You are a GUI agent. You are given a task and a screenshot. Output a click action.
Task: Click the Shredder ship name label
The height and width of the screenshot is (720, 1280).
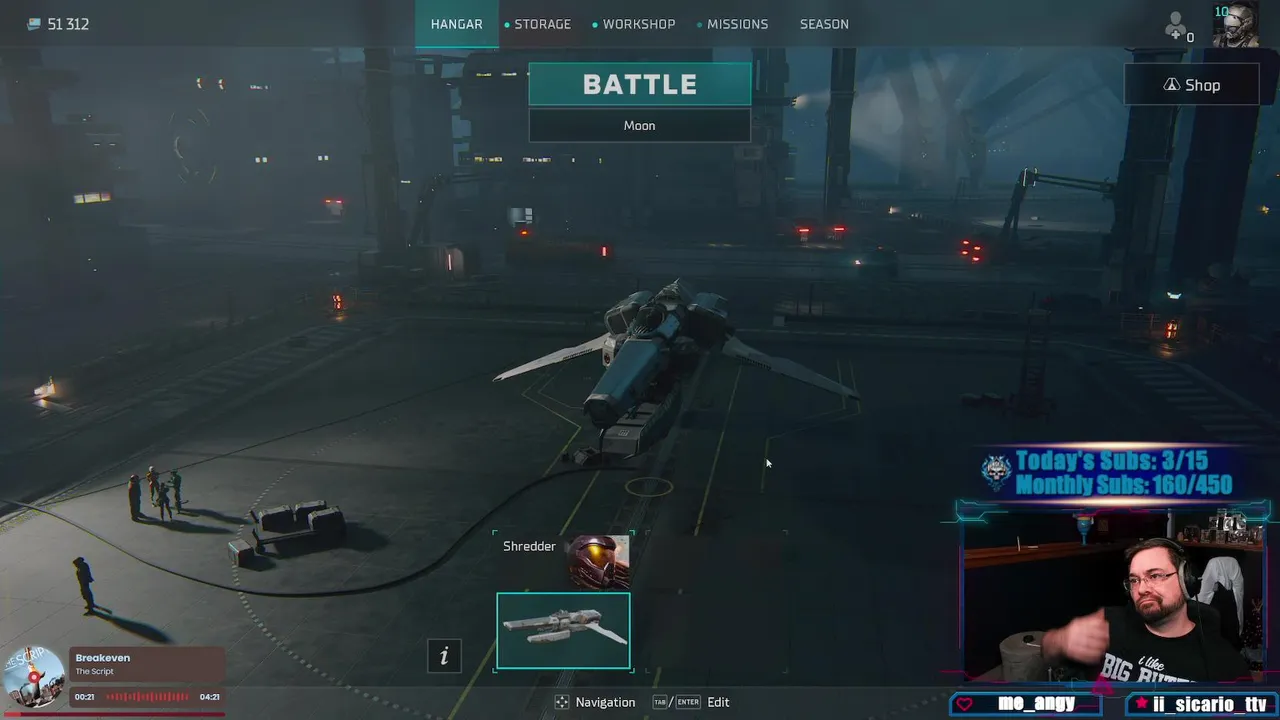[x=529, y=546]
